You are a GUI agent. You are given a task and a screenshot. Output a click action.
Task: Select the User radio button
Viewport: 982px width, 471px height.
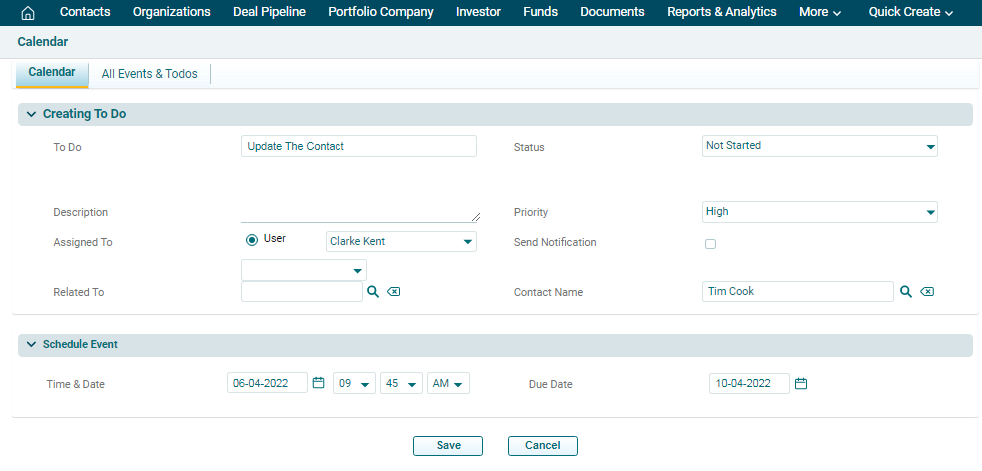[x=252, y=240]
